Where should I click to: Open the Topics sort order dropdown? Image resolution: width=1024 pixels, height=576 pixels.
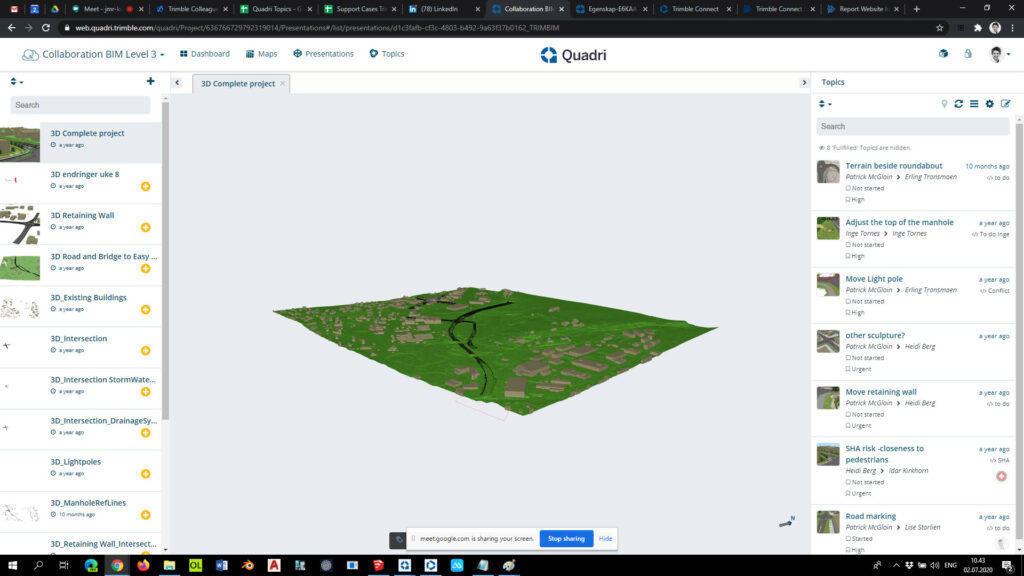(825, 104)
